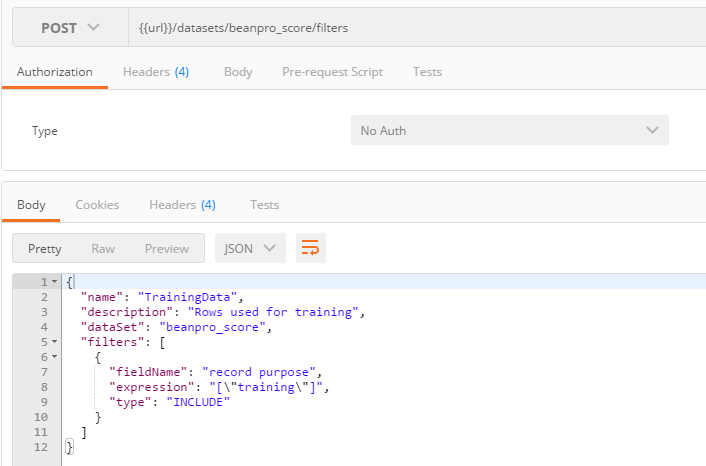Click the "TrainingData" value in line 2

tap(187, 297)
